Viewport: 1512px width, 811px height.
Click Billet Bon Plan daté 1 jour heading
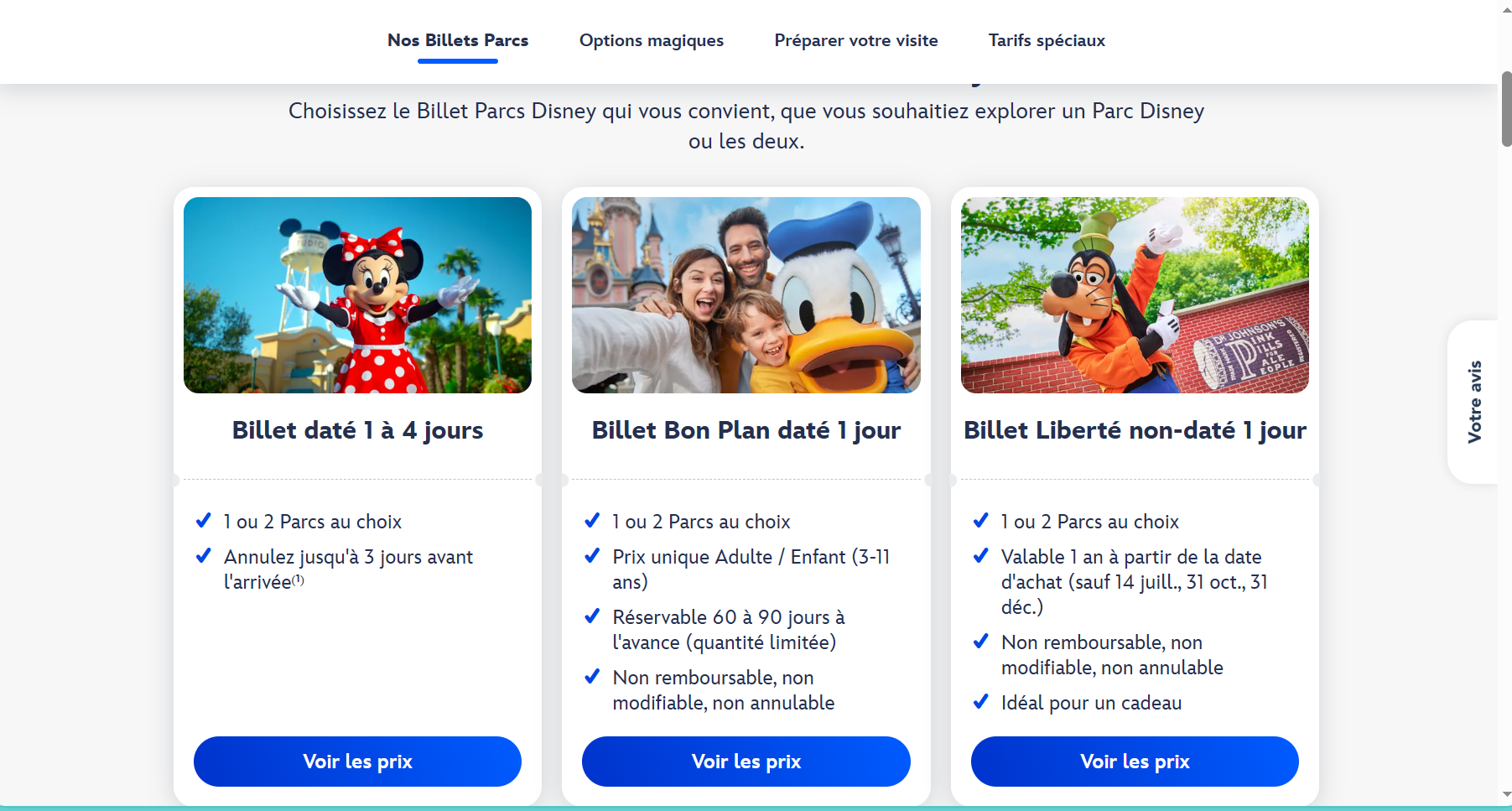[746, 430]
